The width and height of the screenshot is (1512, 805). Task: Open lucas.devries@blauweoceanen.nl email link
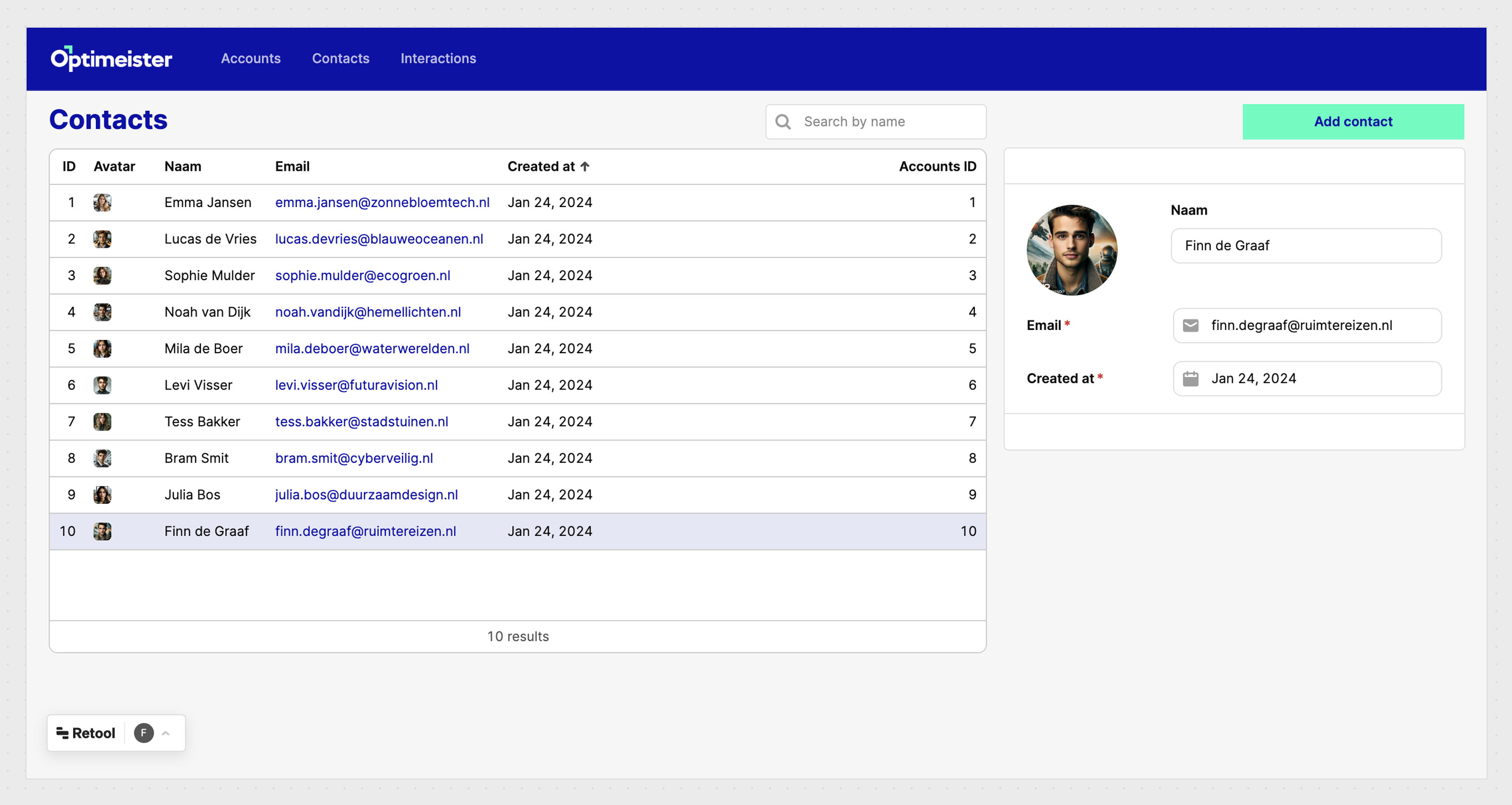tap(379, 239)
